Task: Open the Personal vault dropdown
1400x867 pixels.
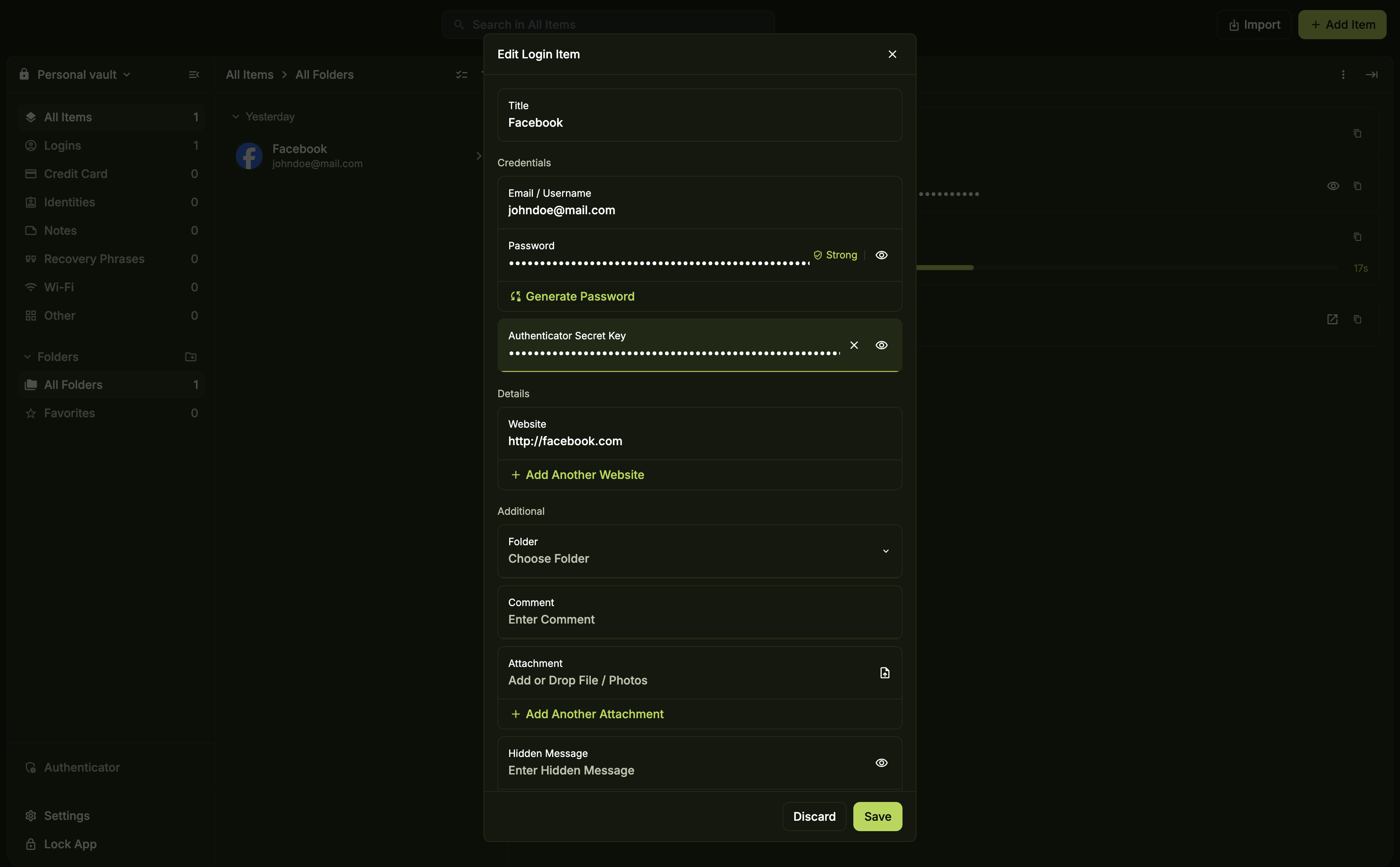Action: pos(75,75)
